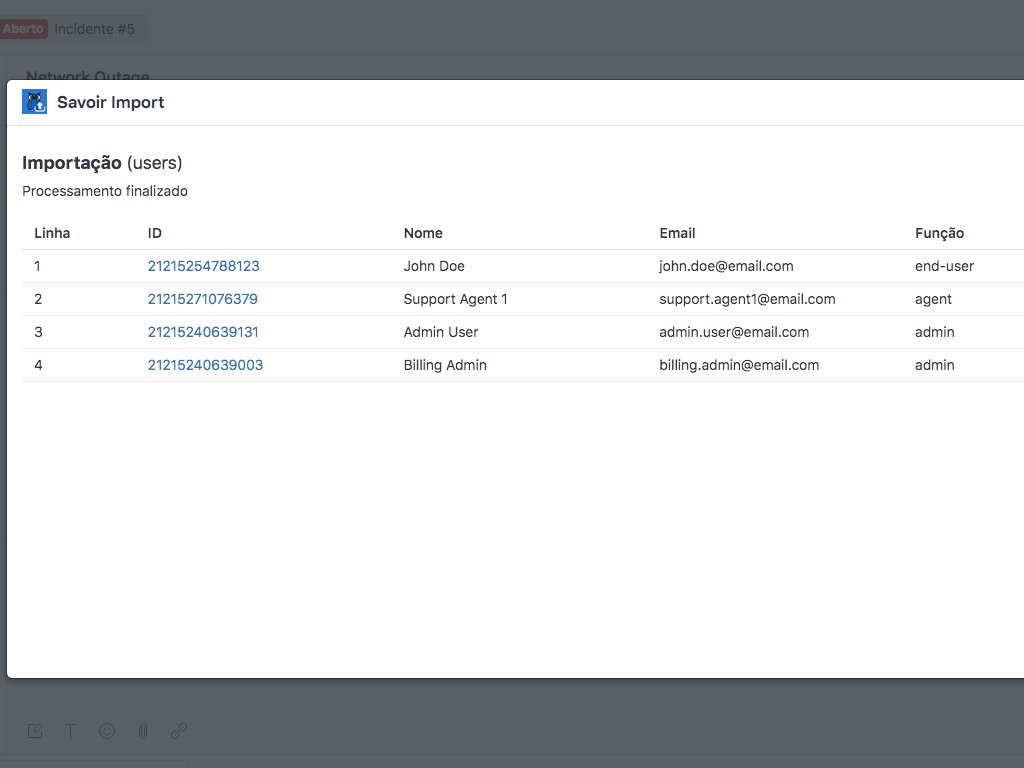Click the Email column header
The height and width of the screenshot is (768, 1024).
677,233
